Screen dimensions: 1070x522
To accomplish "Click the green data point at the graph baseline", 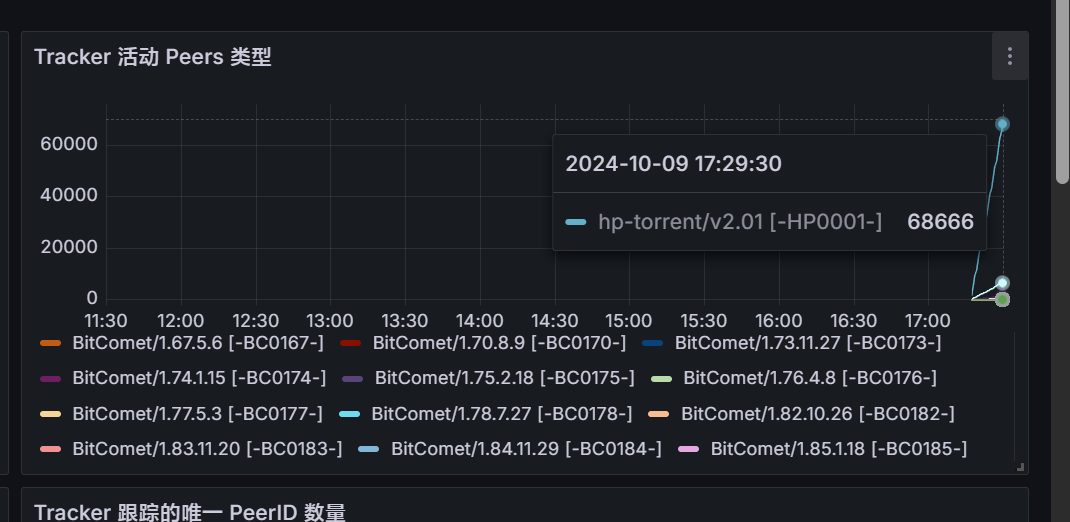I will (x=1002, y=299).
